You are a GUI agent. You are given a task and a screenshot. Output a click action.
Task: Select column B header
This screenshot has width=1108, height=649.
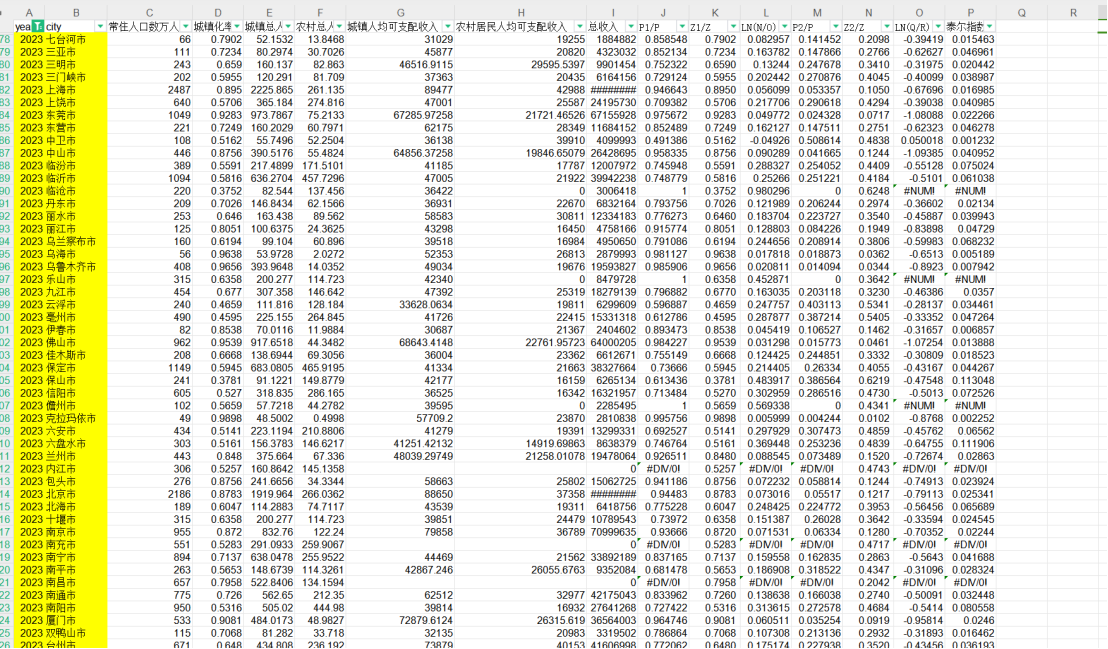tap(76, 13)
